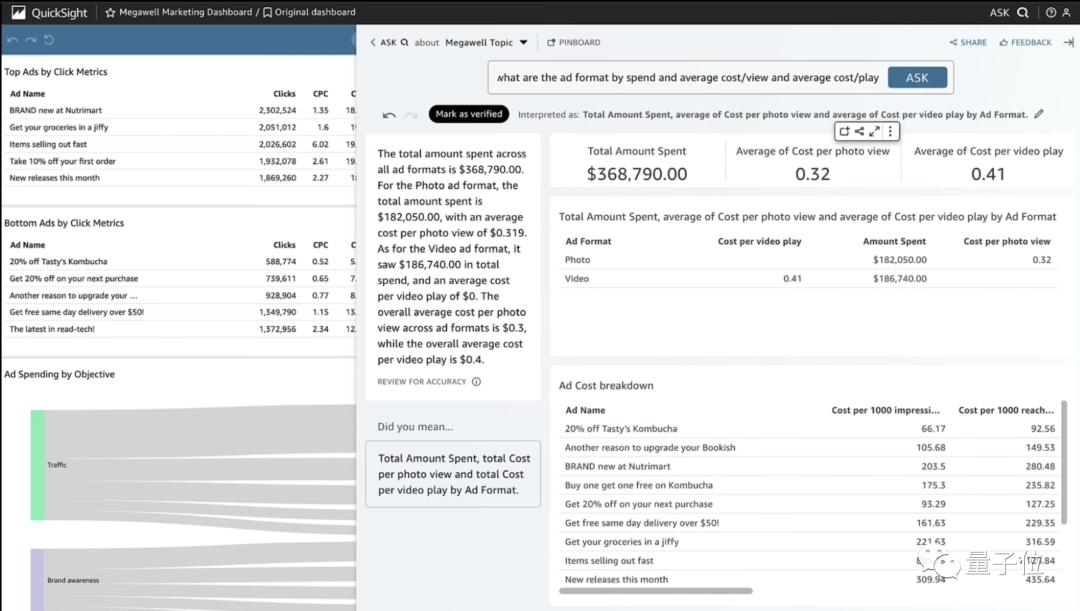Open the help question-mark icon
This screenshot has width=1080, height=611.
pos(1051,12)
